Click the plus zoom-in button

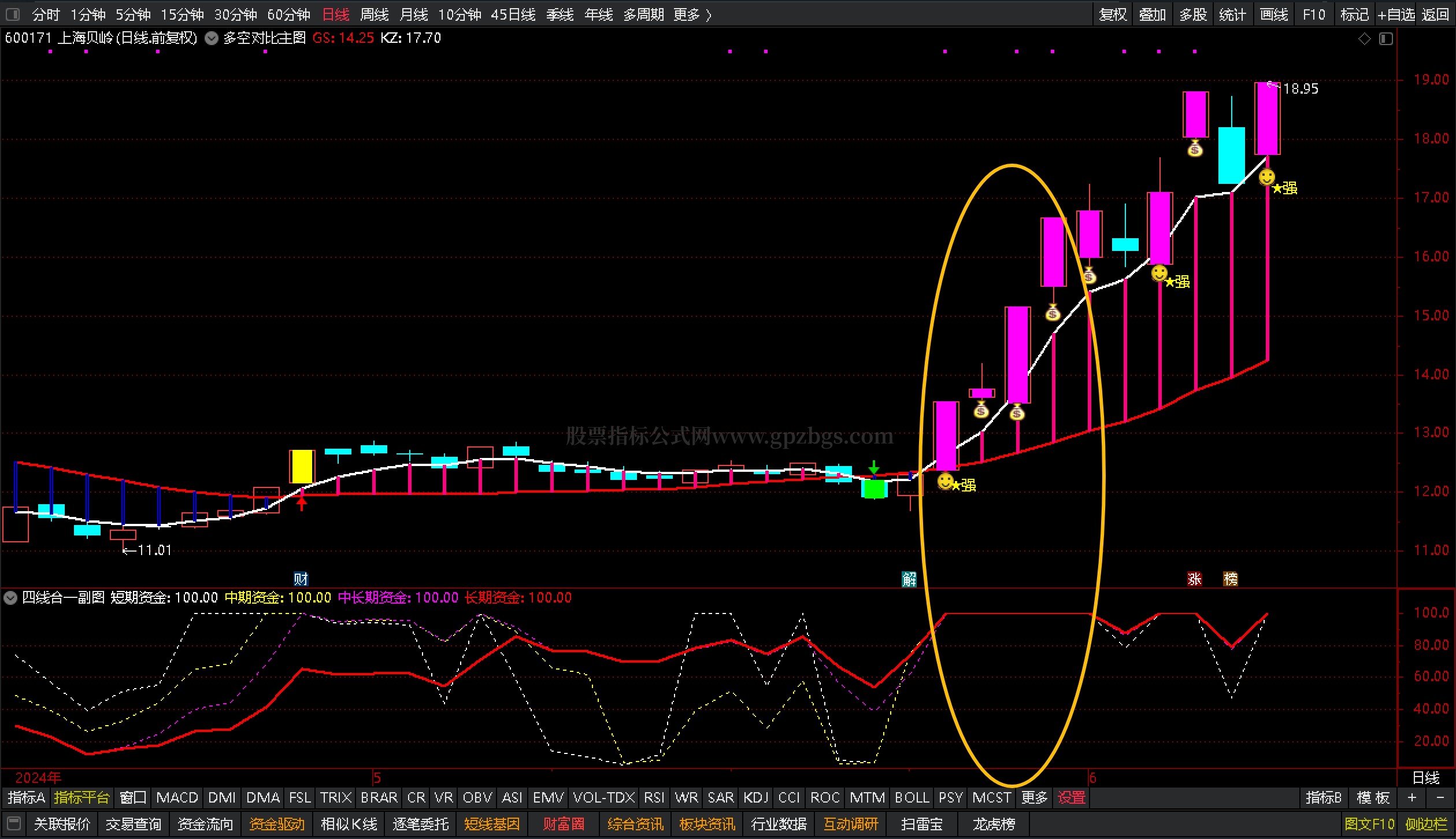tap(1412, 797)
